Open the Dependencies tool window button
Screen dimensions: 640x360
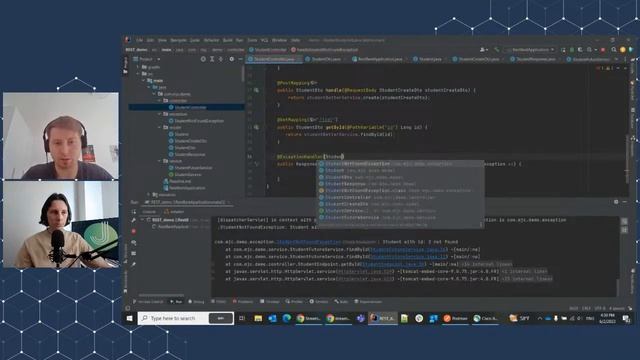click(x=368, y=302)
